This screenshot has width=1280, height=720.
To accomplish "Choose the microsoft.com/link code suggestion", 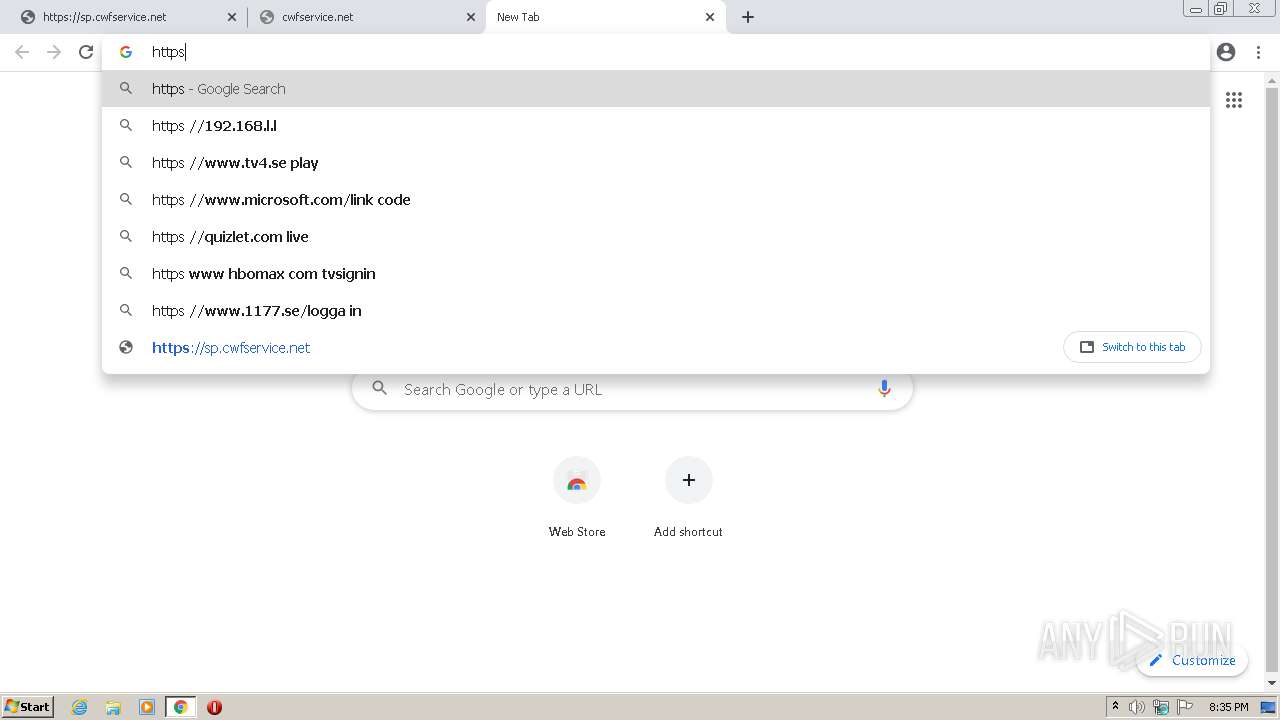I will [x=655, y=200].
